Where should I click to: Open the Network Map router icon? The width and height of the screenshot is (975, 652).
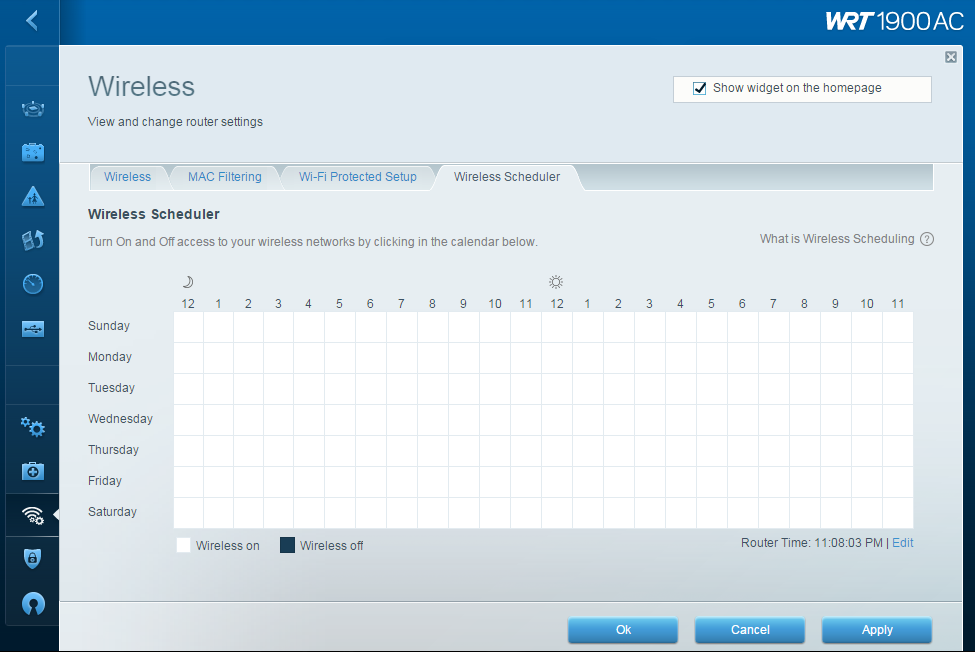(32, 109)
